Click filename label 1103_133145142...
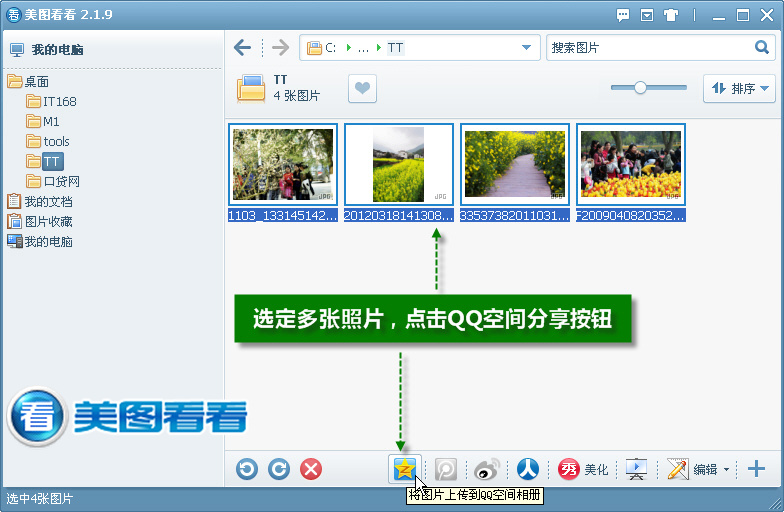This screenshot has width=784, height=512. pos(283,216)
